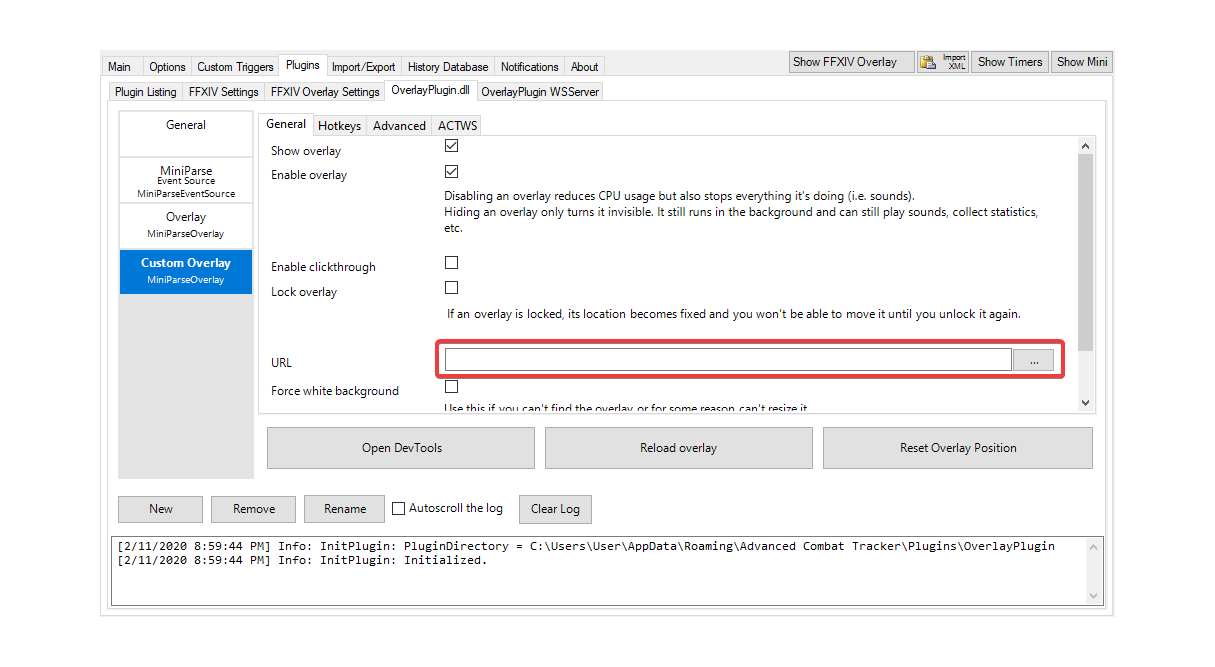
Task: Go to the History Database tab
Action: click(447, 66)
